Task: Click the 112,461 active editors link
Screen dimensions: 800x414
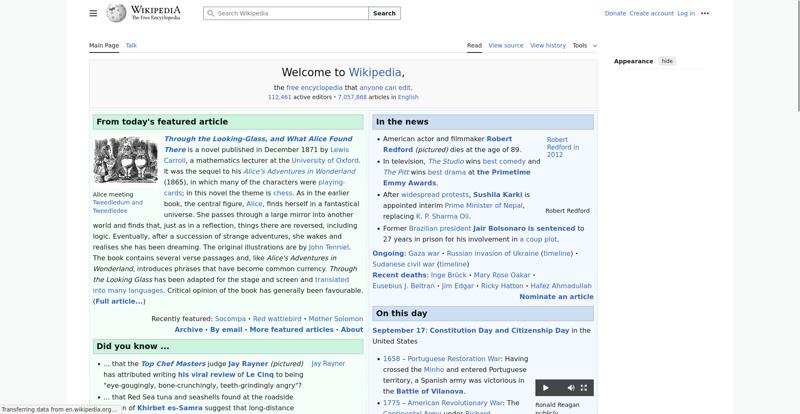Action: 280,97
